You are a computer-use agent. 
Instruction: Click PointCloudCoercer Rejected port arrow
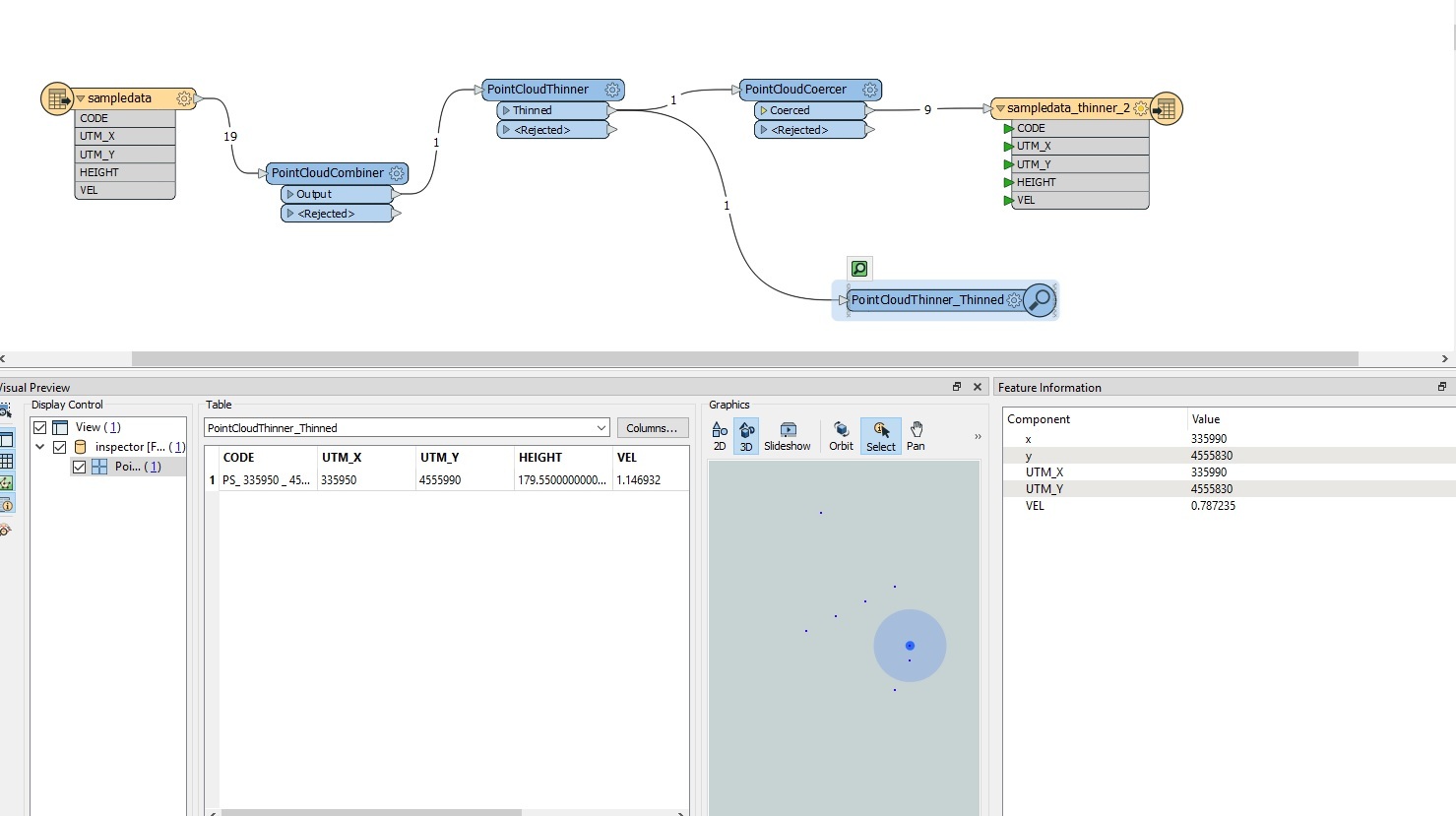(x=763, y=130)
